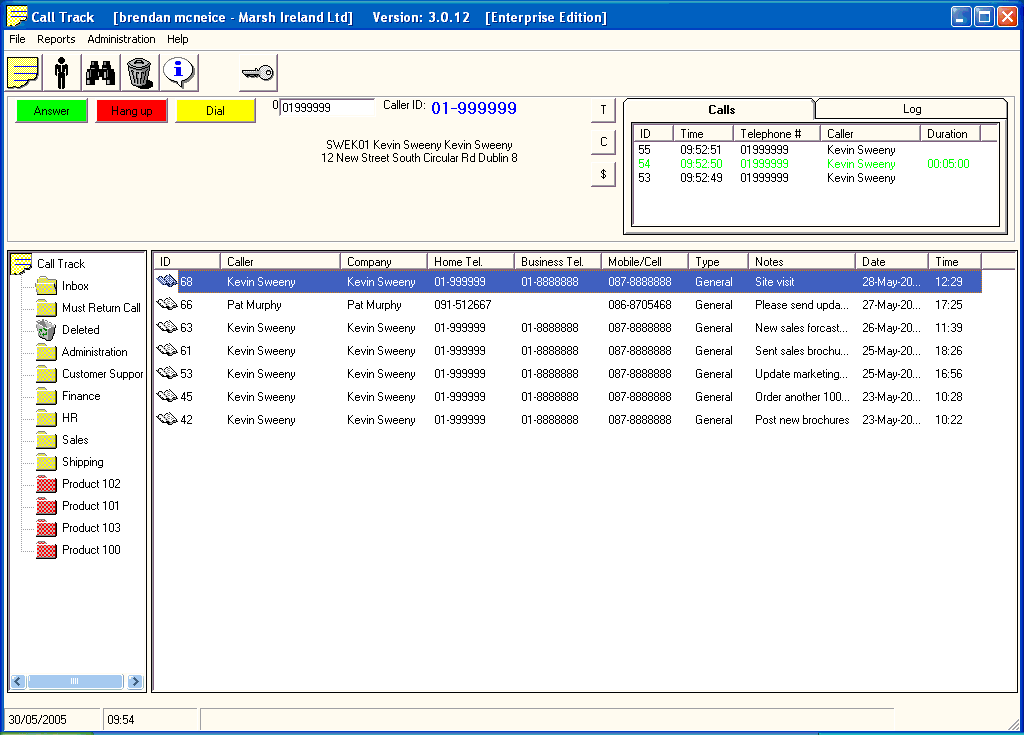Click the red Product 100 folder icon
The image size is (1024, 735).
click(46, 549)
